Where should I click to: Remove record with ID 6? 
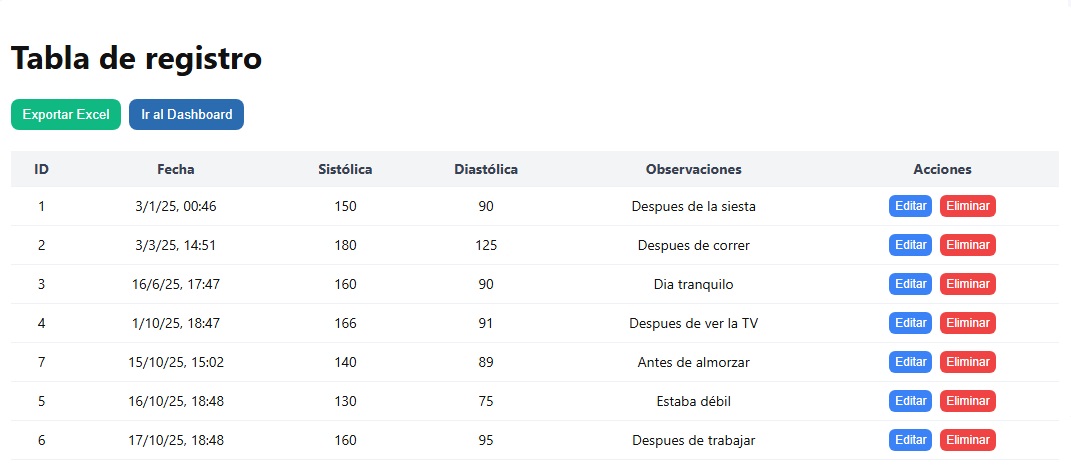click(967, 440)
